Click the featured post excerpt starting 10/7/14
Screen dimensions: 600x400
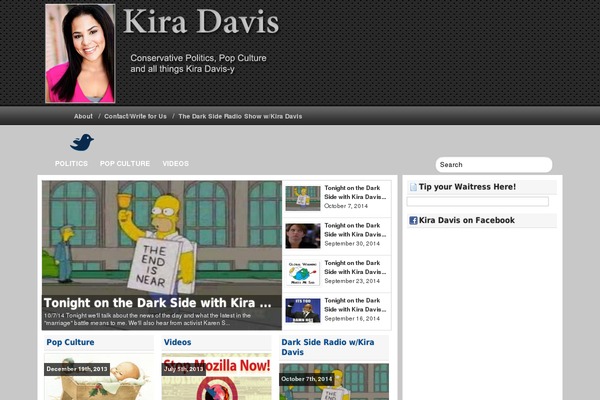point(147,319)
